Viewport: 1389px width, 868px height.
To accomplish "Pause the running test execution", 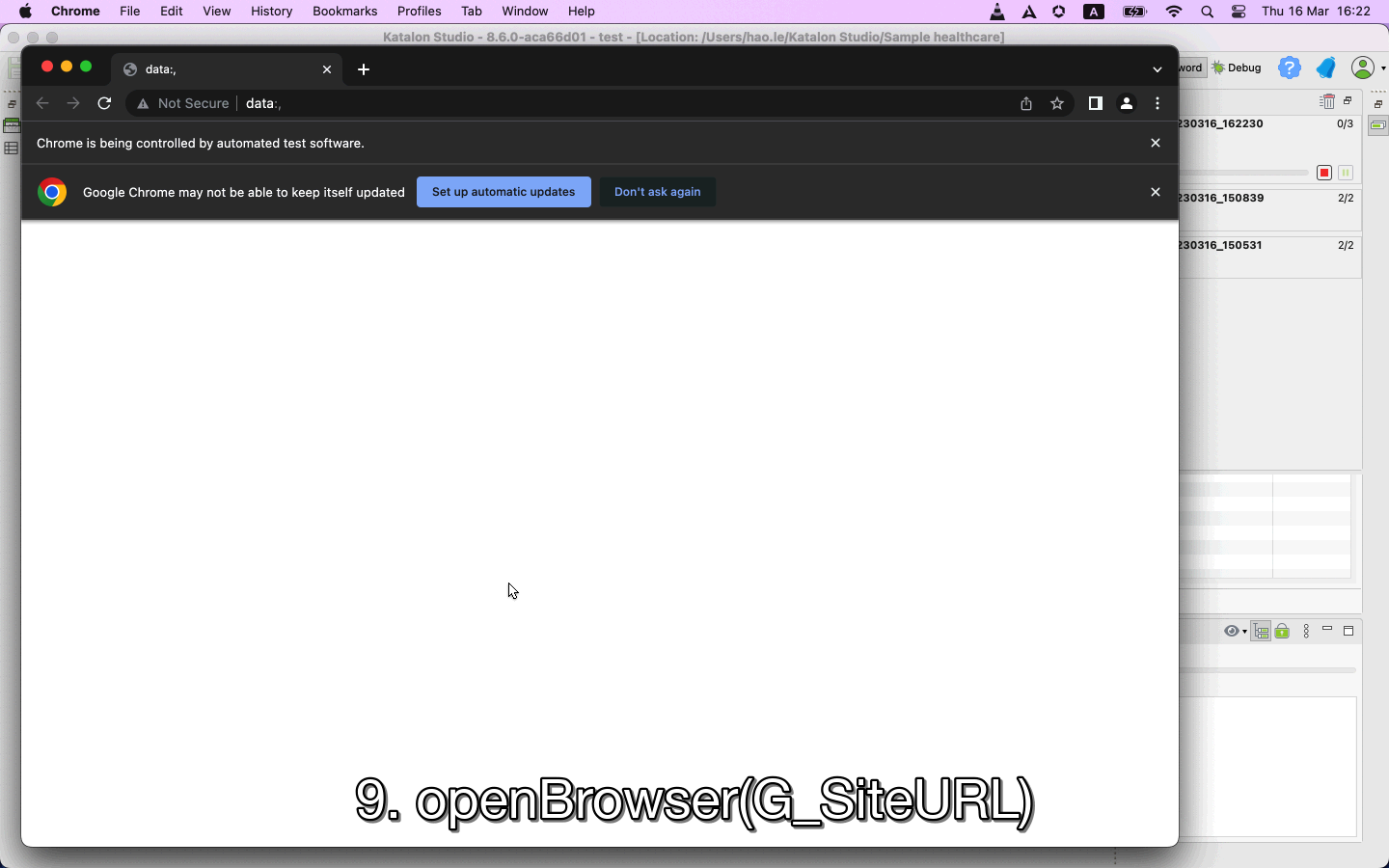I will tap(1346, 173).
